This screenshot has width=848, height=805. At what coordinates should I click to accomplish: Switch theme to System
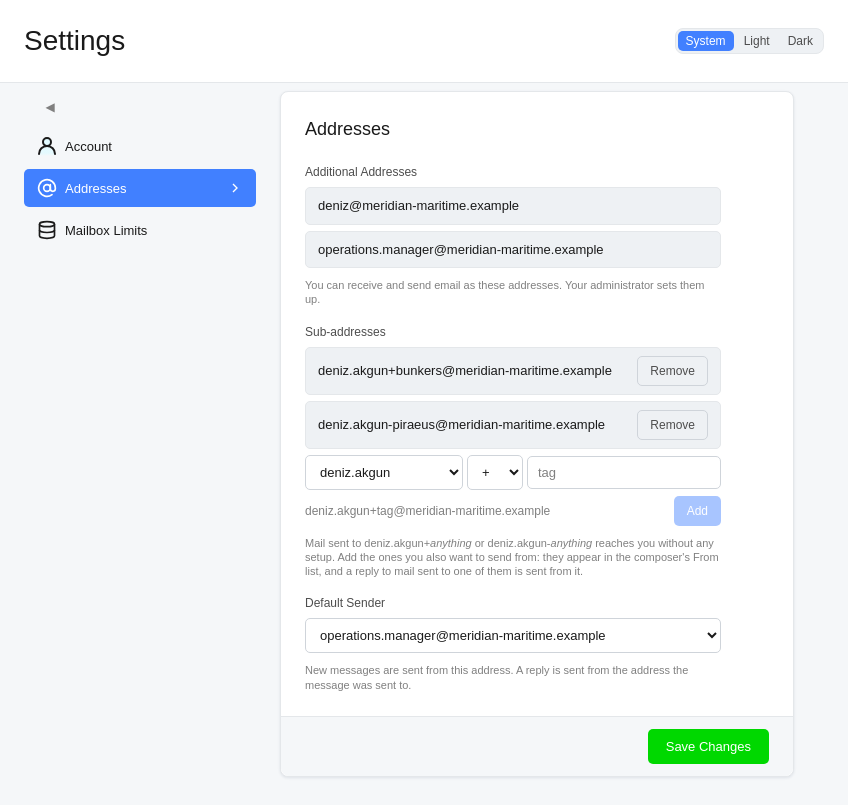pos(705,41)
